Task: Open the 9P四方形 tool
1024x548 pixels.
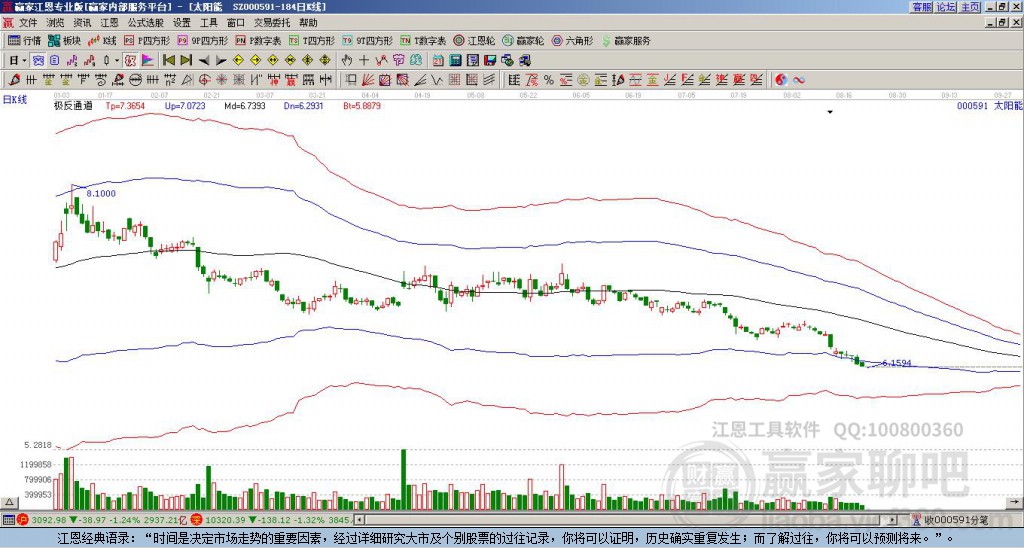Action: [x=203, y=40]
